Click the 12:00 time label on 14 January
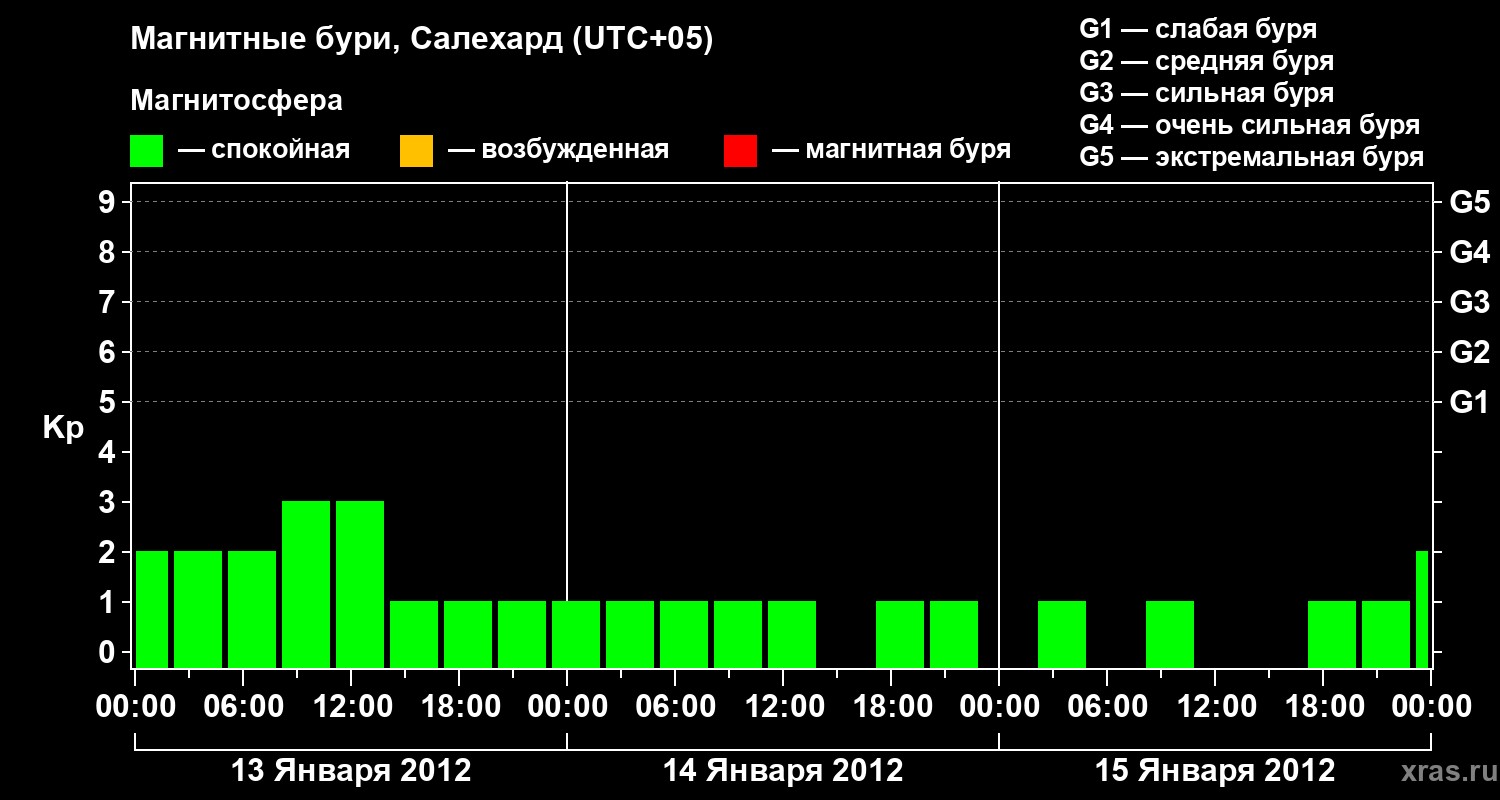The height and width of the screenshot is (800, 1500). (x=783, y=706)
